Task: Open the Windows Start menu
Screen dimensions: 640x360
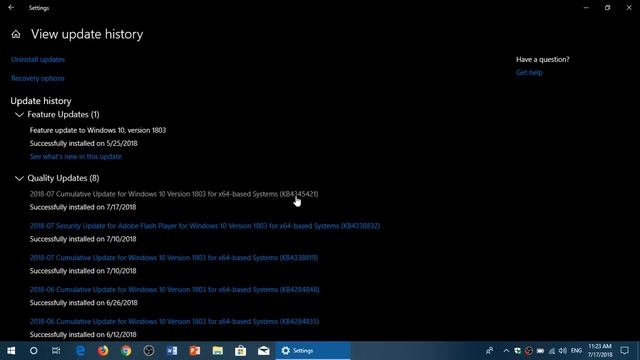Action: pyautogui.click(x=11, y=351)
